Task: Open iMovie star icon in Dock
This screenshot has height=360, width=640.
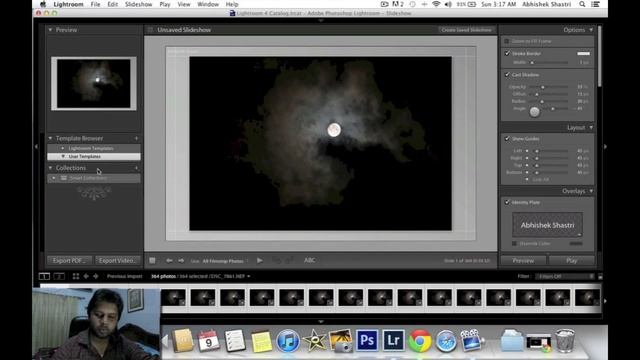Action: (x=314, y=341)
